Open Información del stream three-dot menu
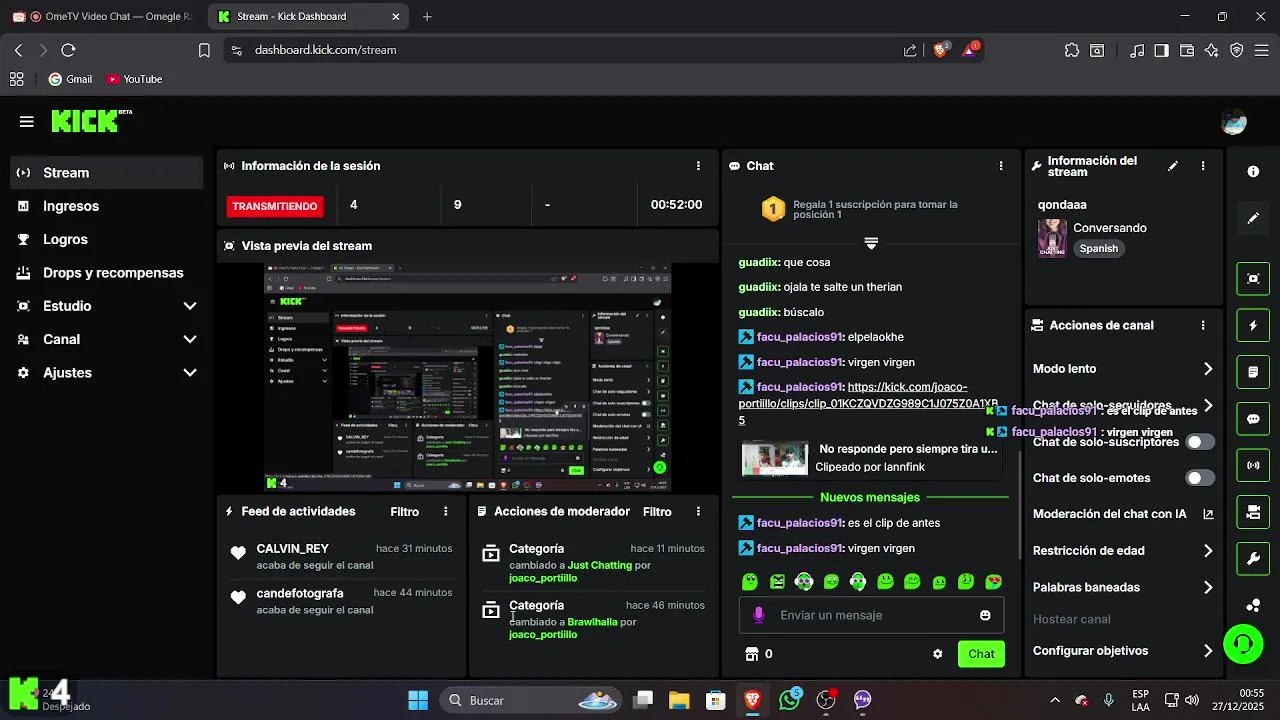The height and width of the screenshot is (720, 1280). click(1203, 166)
